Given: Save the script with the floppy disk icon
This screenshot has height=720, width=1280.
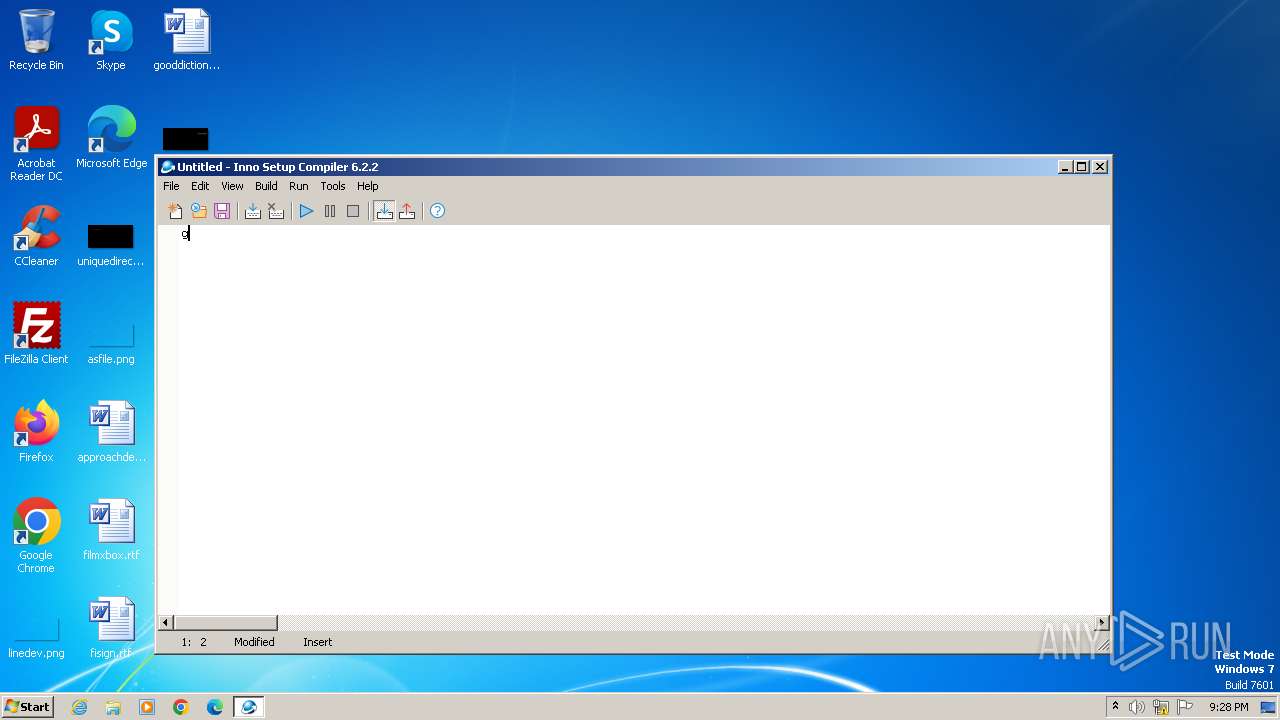Looking at the screenshot, I should [x=222, y=211].
